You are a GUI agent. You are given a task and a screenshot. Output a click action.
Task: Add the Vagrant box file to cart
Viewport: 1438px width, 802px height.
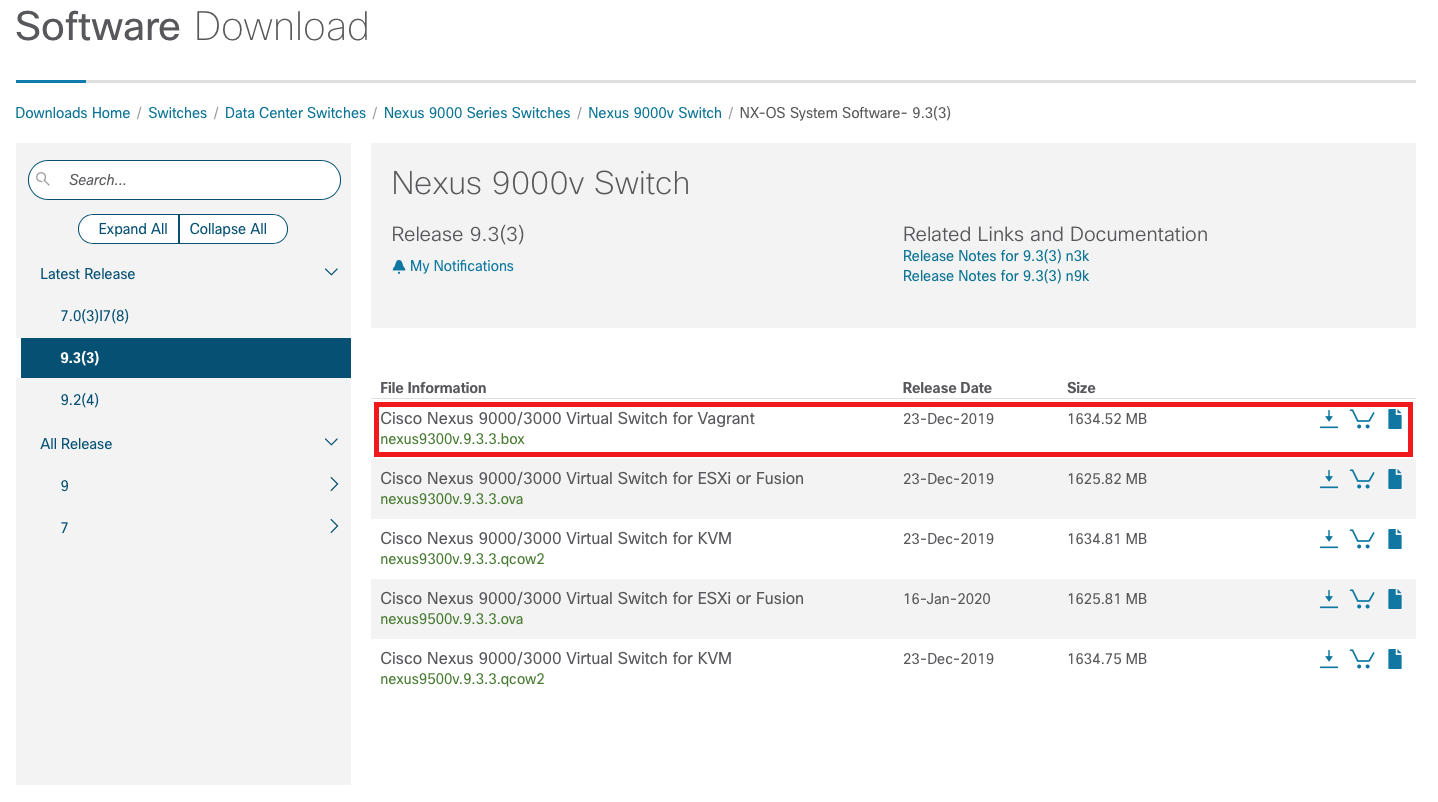click(x=1361, y=419)
